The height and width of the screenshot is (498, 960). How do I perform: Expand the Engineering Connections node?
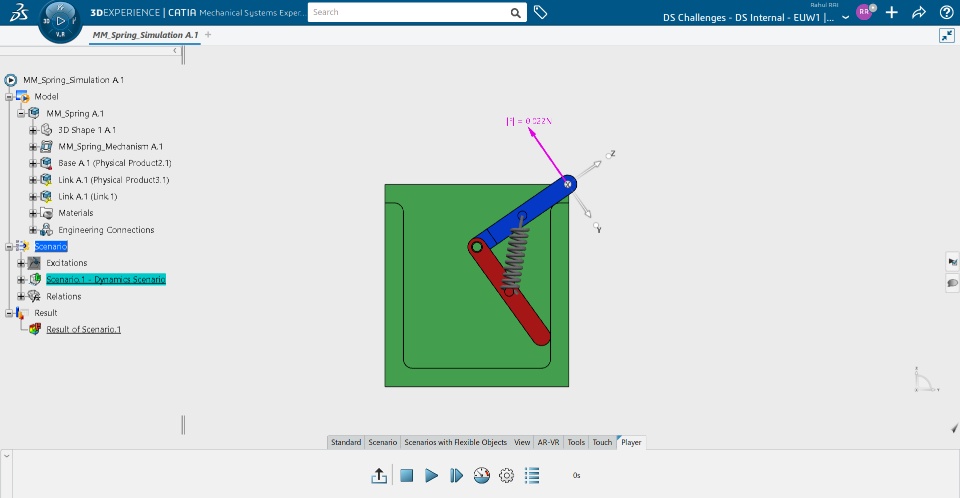click(33, 230)
